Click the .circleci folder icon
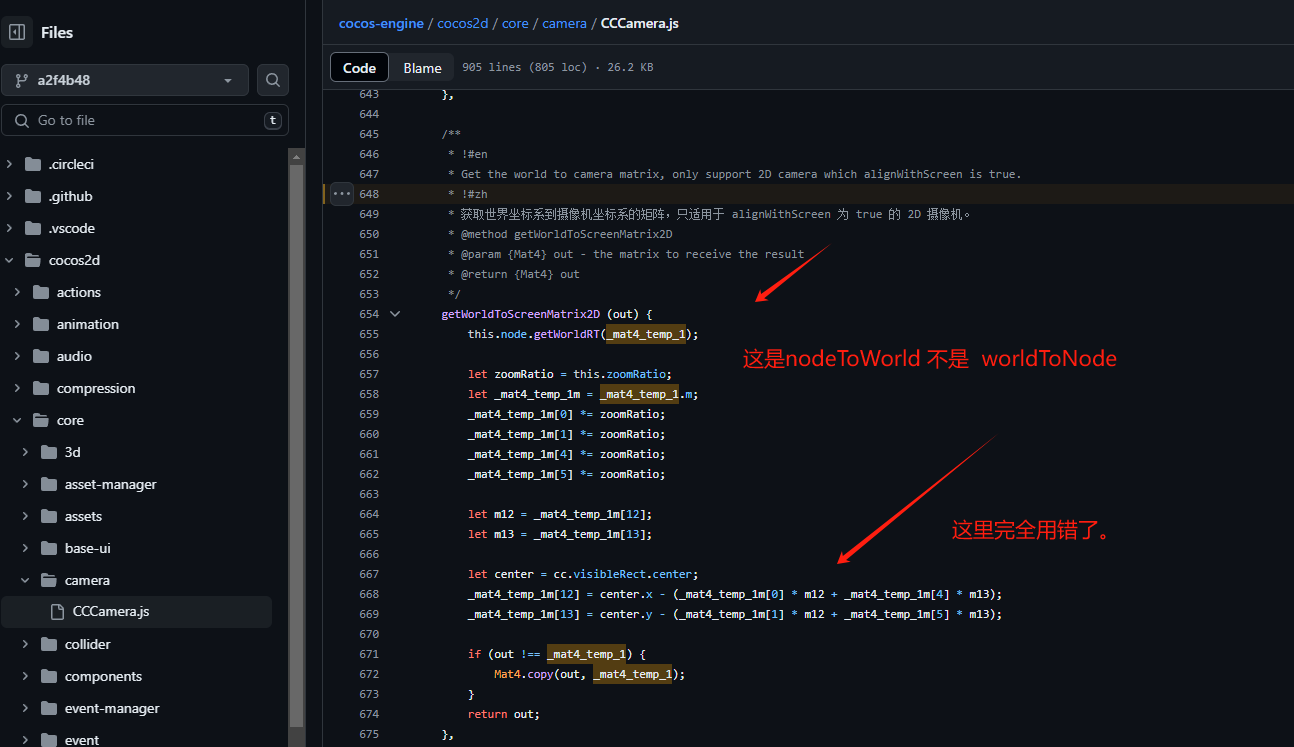Image resolution: width=1294 pixels, height=747 pixels. (33, 164)
